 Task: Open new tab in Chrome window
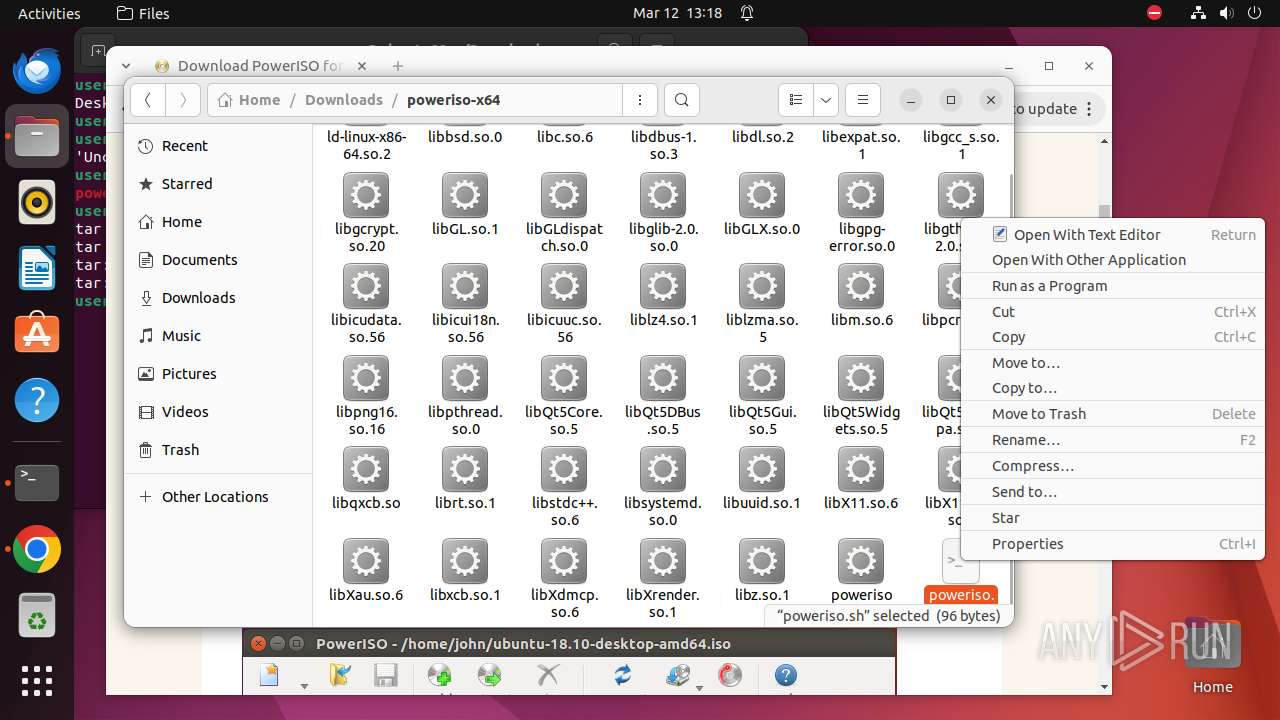(x=398, y=66)
